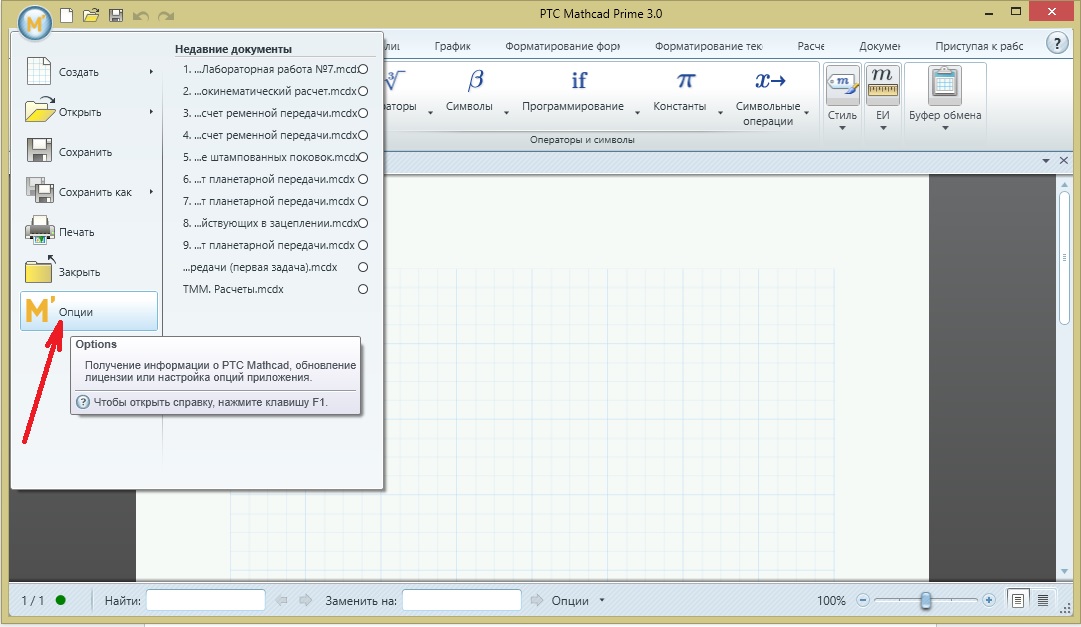Pin the редачи (первая задача) document
Viewport: 1081px width, 627px height.
(x=363, y=268)
